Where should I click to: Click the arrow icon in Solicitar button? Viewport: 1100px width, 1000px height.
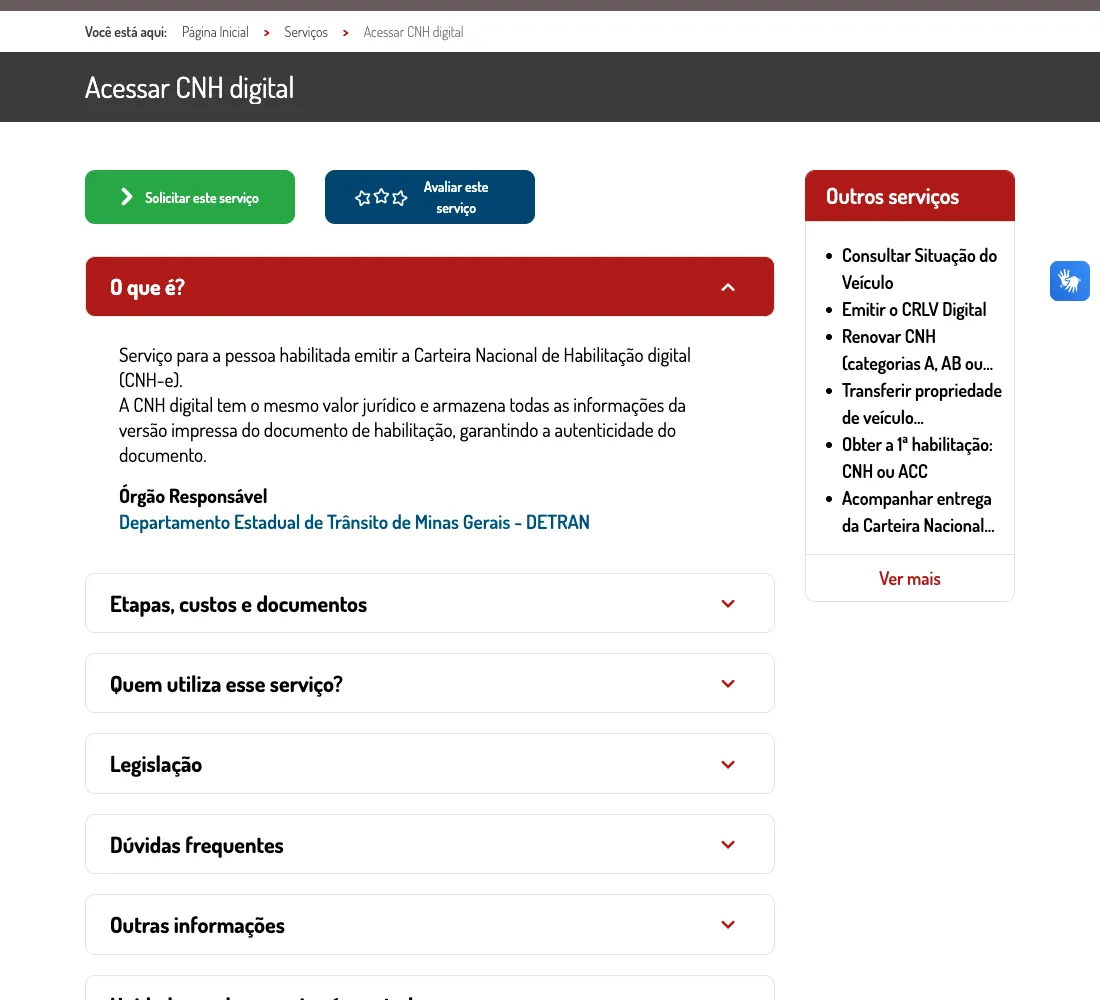(x=126, y=197)
